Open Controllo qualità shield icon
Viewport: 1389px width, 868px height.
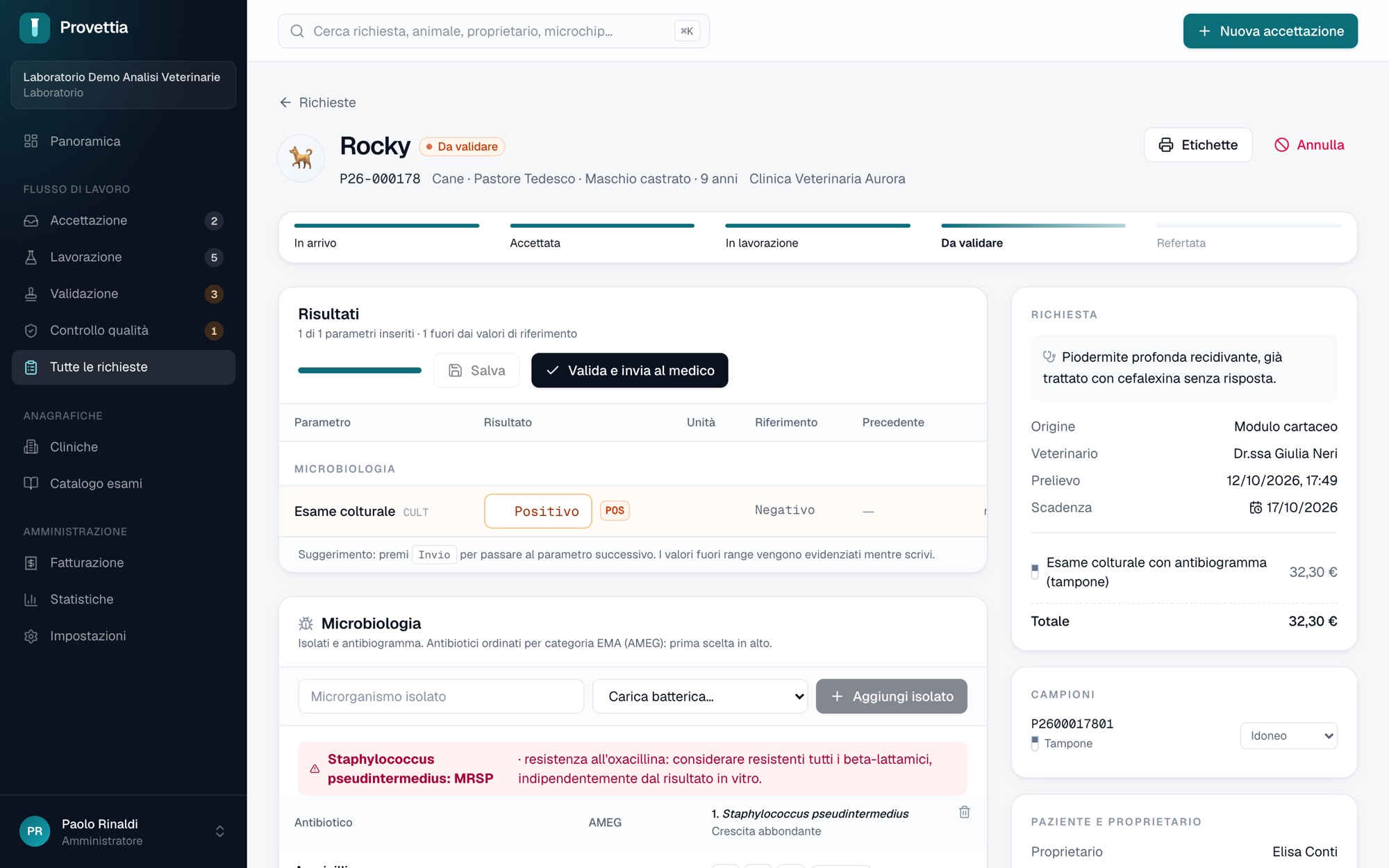31,331
